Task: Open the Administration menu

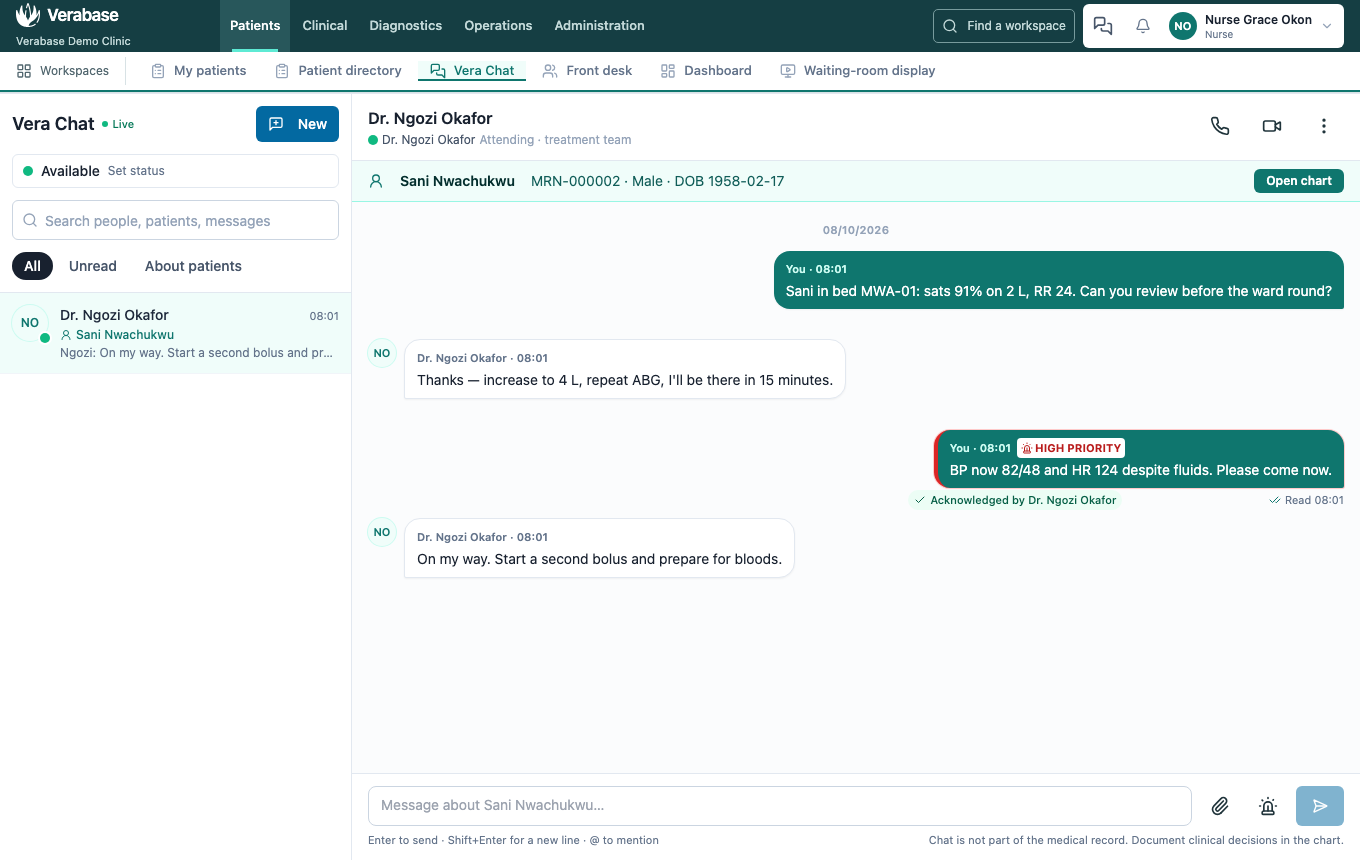Action: coord(599,26)
